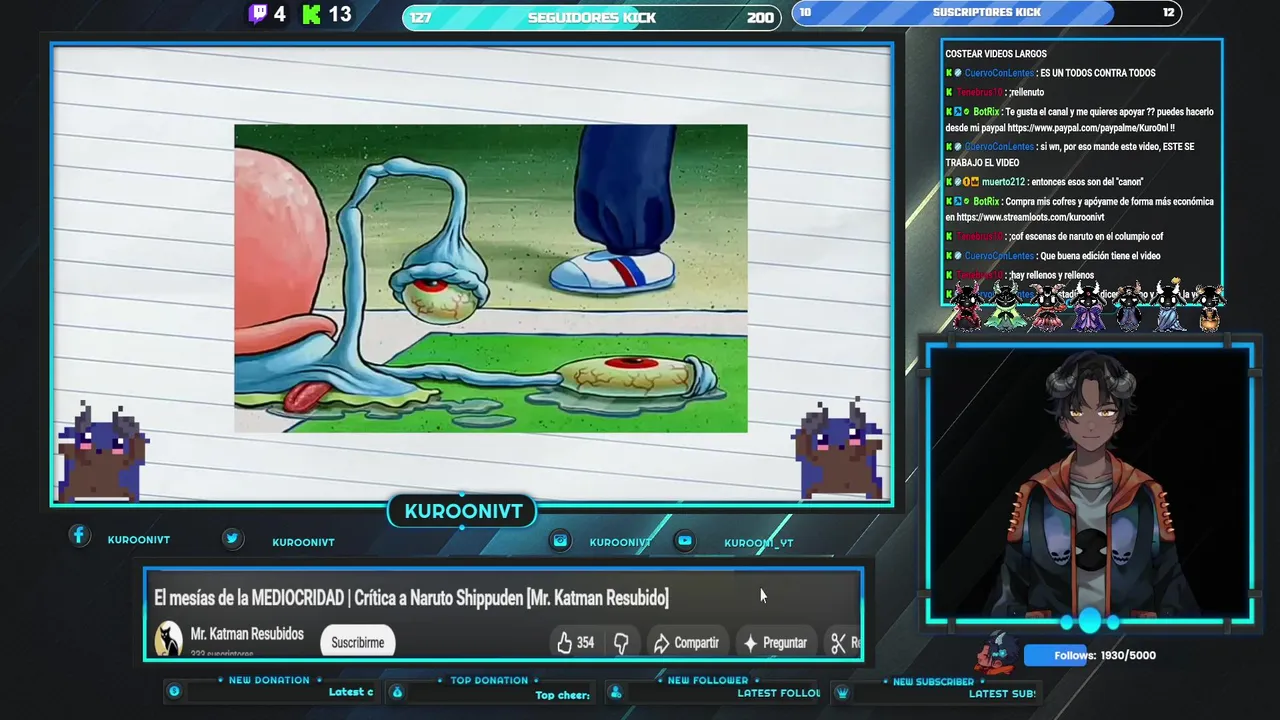
Task: Click the muerto212 username in chat
Action: coord(1003,182)
